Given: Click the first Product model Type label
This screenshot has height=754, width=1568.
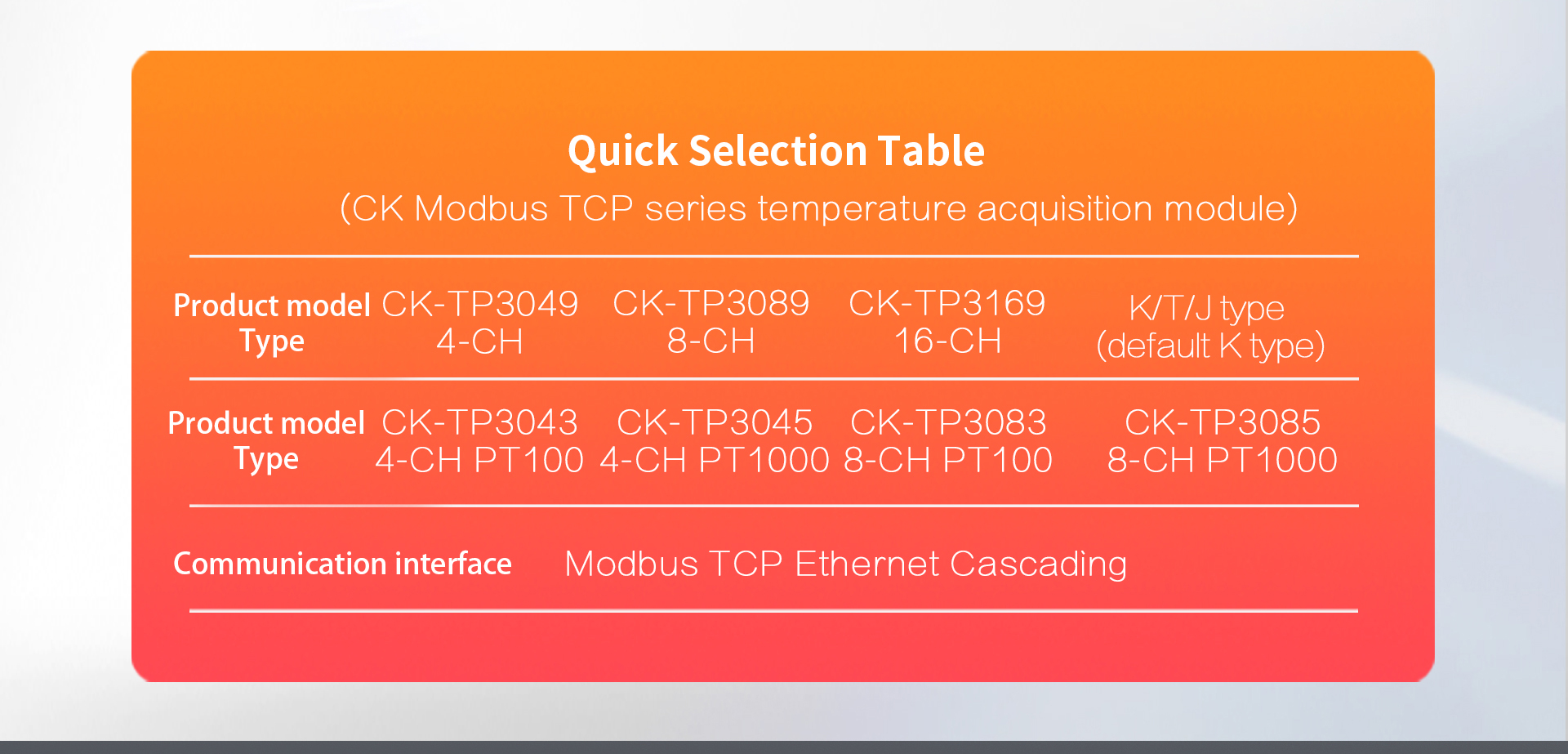Looking at the screenshot, I should pyautogui.click(x=272, y=323).
